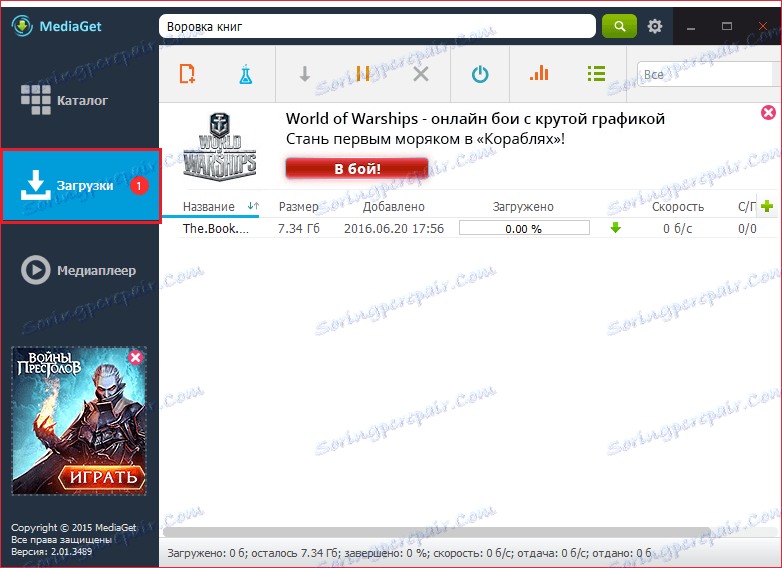Sort by the Добавлено column header

393,206
